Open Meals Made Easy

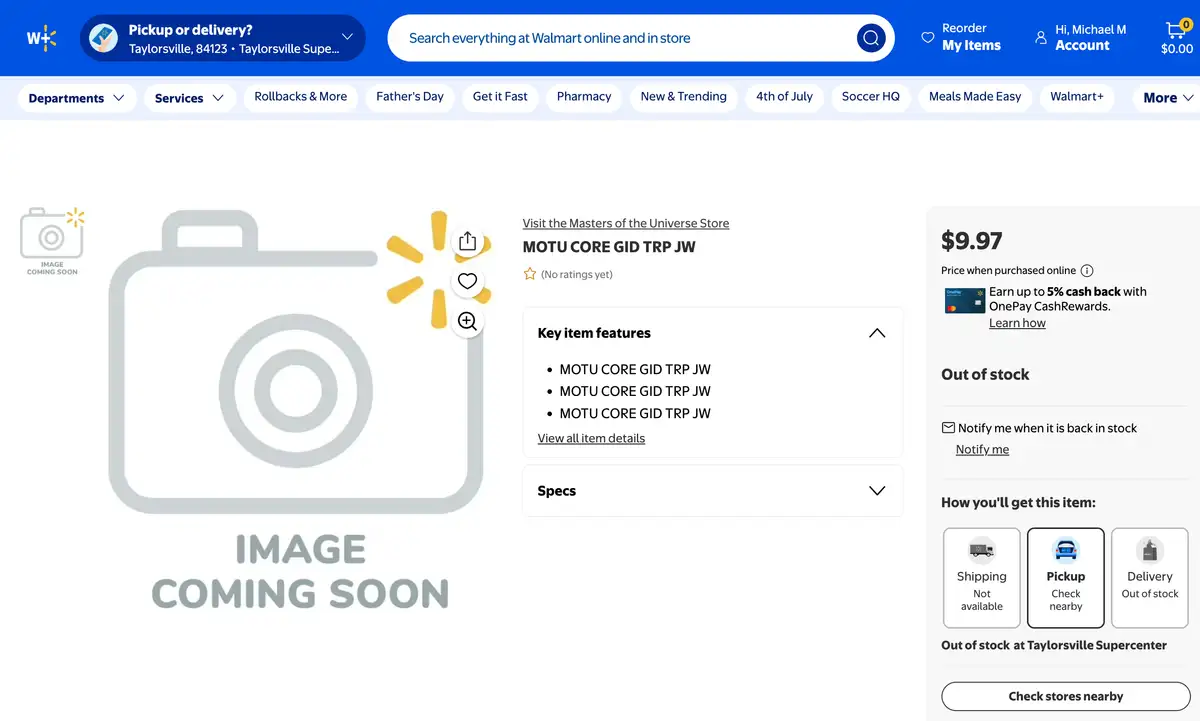pos(975,97)
